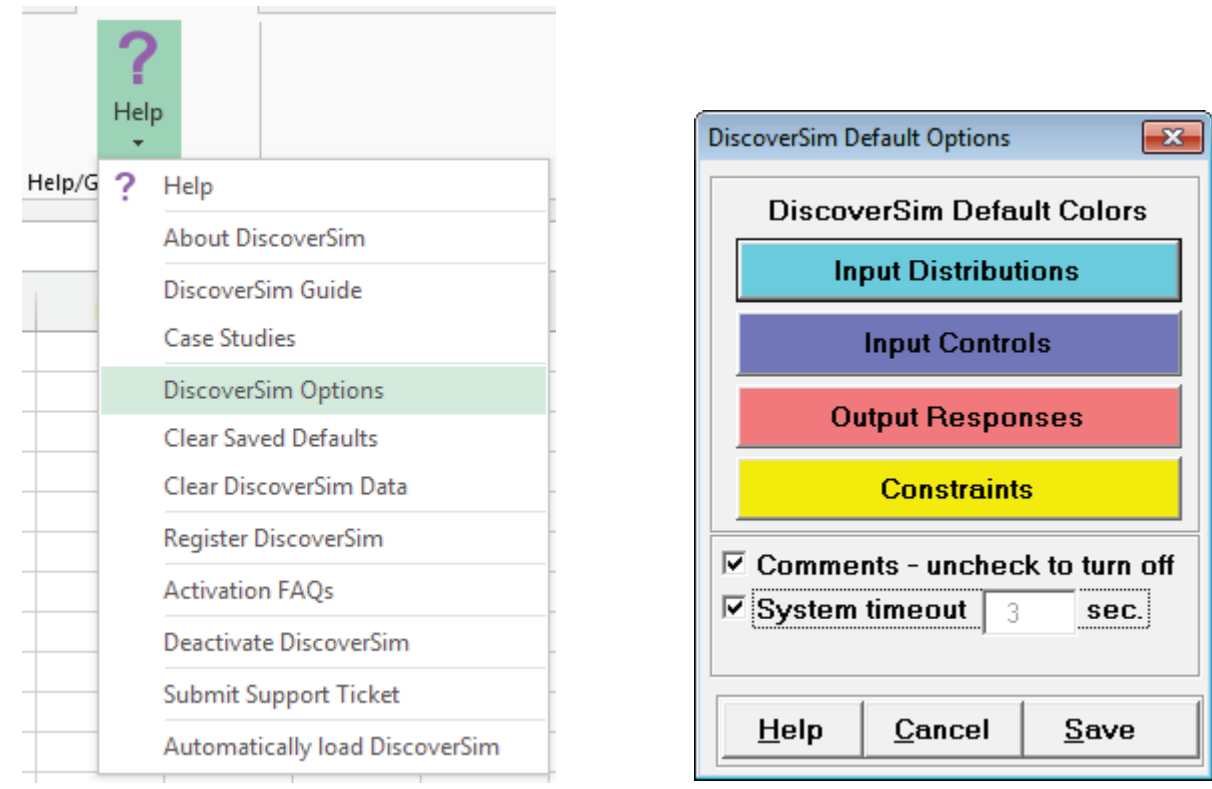Select Deactivate DiscoverSim
The image size is (1212, 789).
click(x=286, y=642)
